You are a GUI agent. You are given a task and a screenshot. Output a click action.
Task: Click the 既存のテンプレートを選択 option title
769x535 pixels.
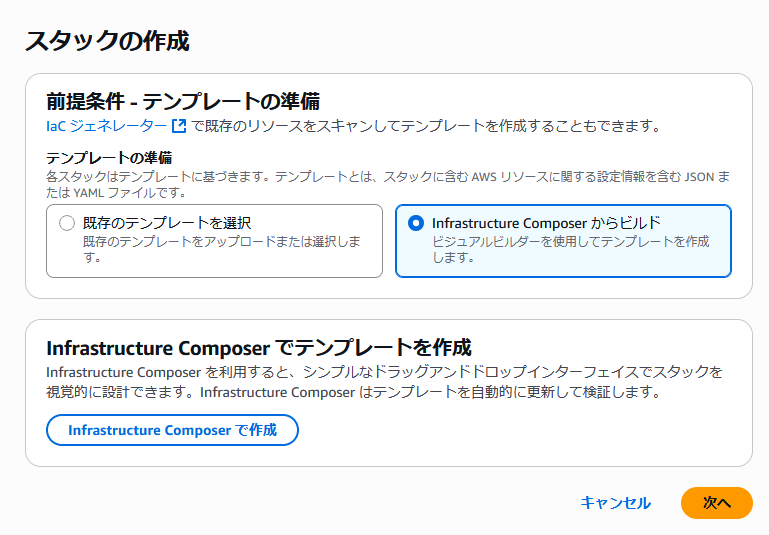(153, 222)
